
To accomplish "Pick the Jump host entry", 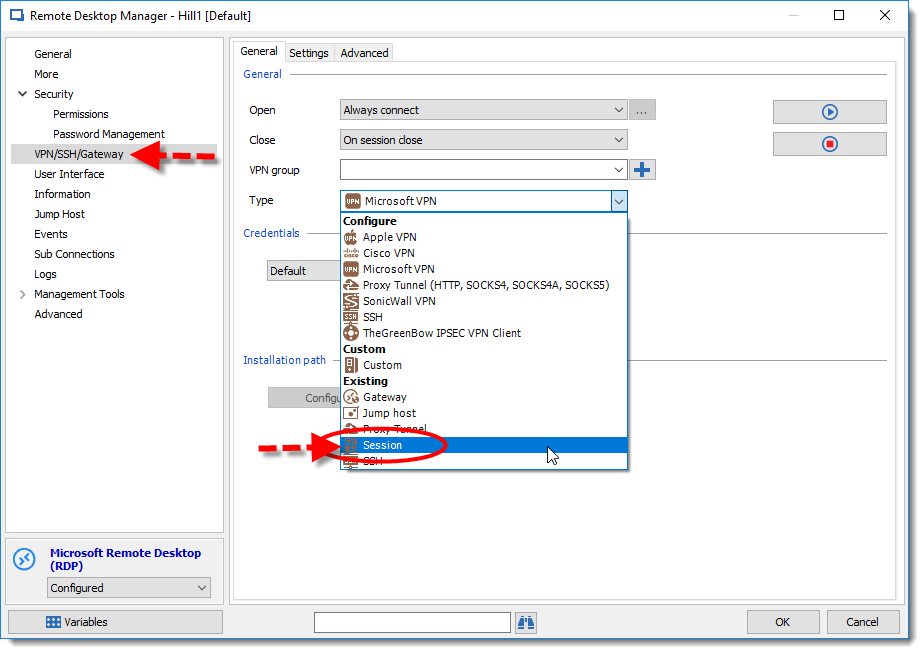I will click(x=390, y=413).
